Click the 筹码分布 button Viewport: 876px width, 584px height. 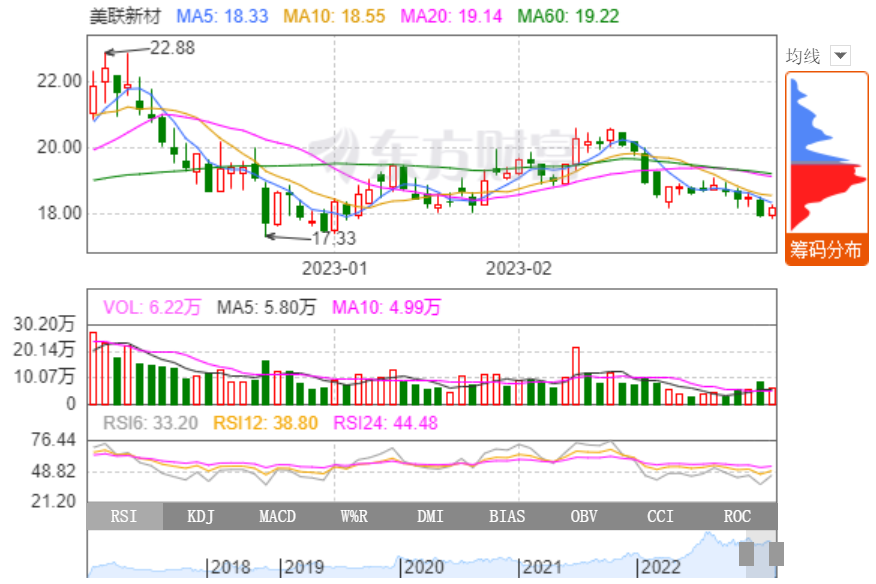pyautogui.click(x=825, y=250)
